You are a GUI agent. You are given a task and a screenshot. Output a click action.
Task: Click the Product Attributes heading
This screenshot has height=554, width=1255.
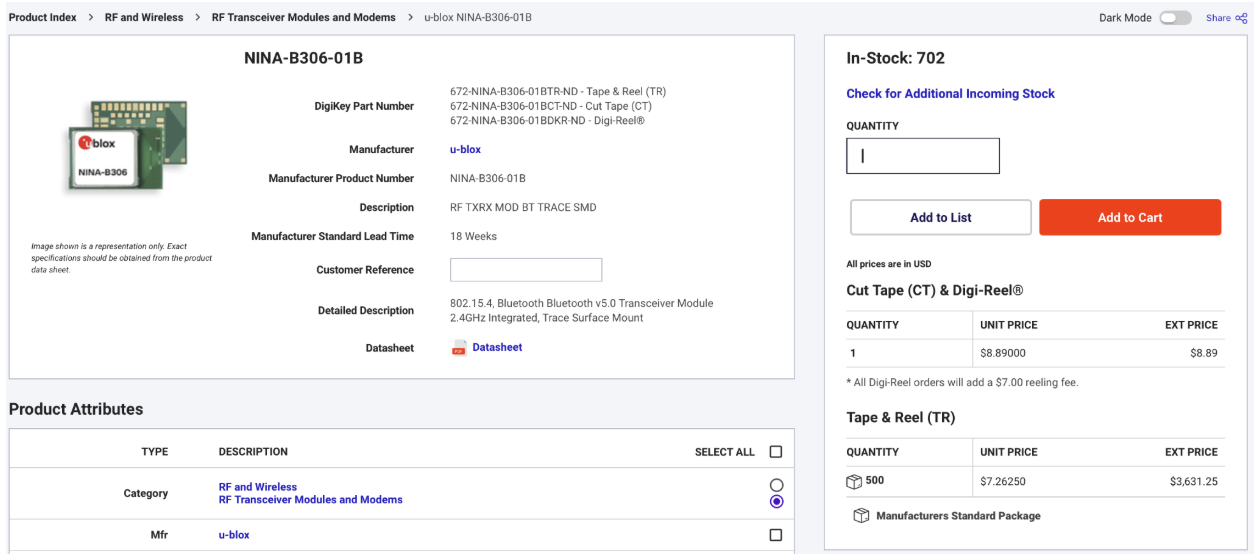(x=76, y=409)
